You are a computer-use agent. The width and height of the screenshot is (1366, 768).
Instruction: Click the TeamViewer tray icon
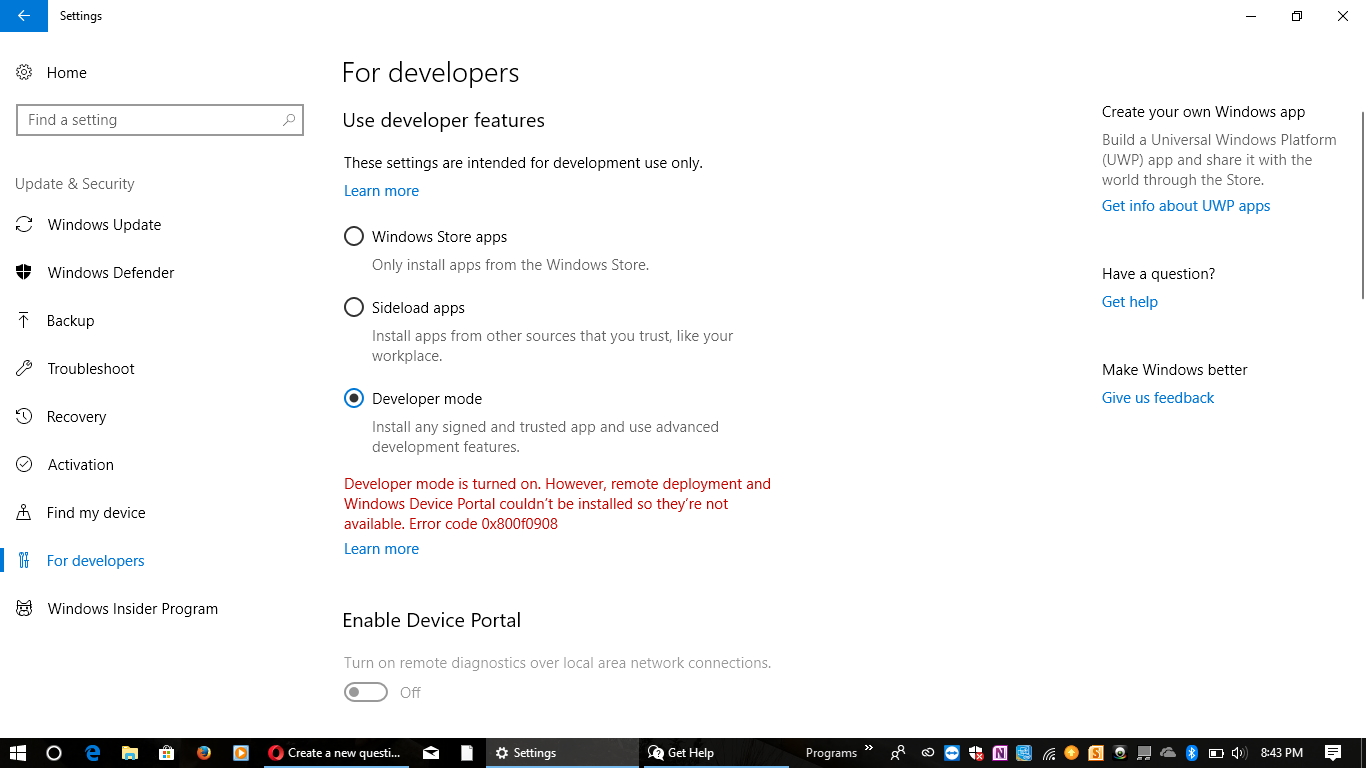pyautogui.click(x=952, y=753)
